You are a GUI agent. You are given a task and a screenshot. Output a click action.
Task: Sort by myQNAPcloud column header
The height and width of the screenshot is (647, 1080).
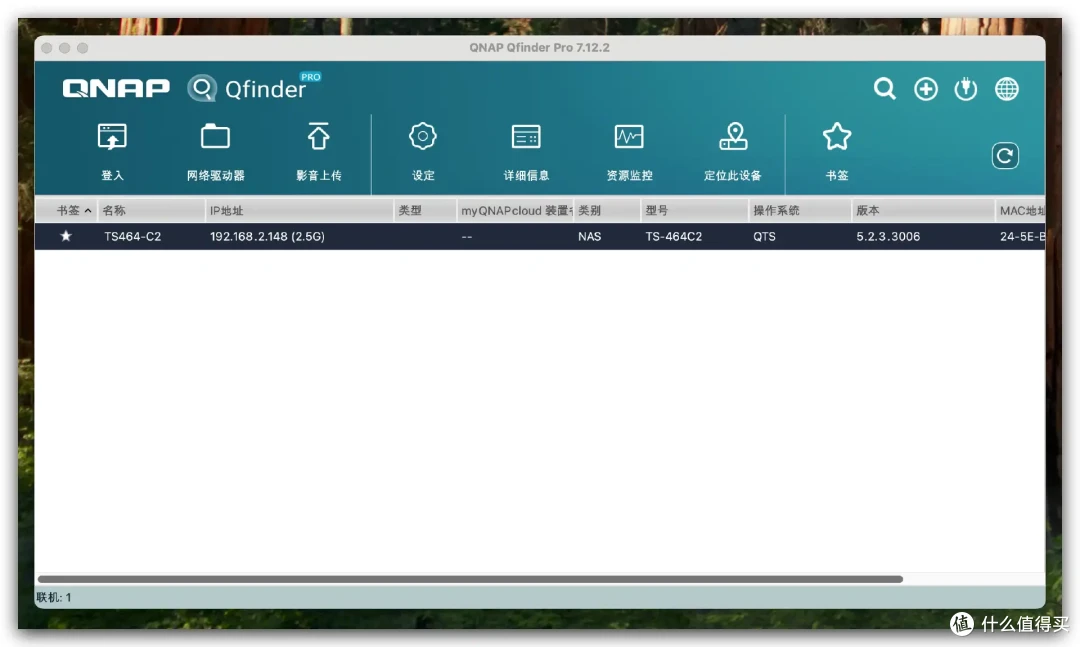click(x=515, y=210)
